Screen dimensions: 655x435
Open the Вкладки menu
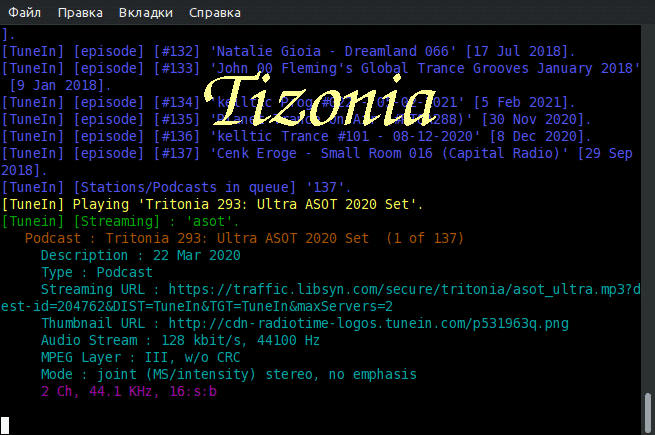tap(145, 13)
